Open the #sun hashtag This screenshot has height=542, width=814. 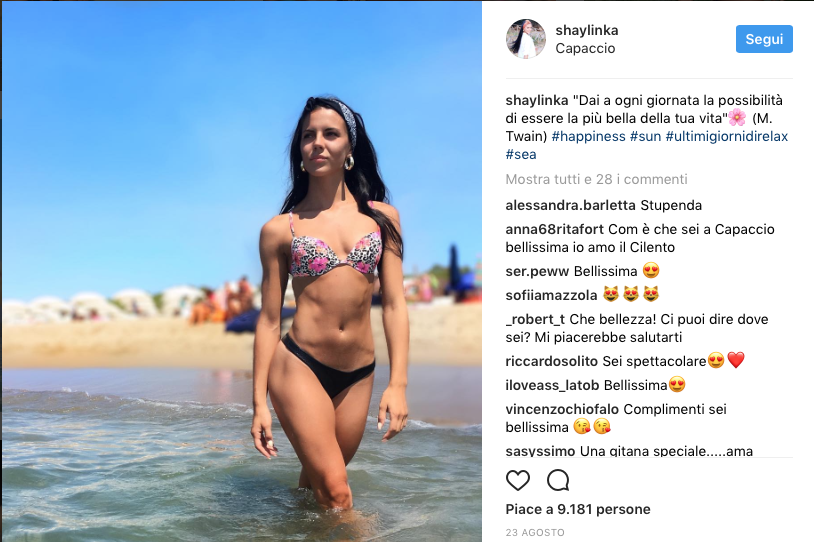pyautogui.click(x=645, y=136)
